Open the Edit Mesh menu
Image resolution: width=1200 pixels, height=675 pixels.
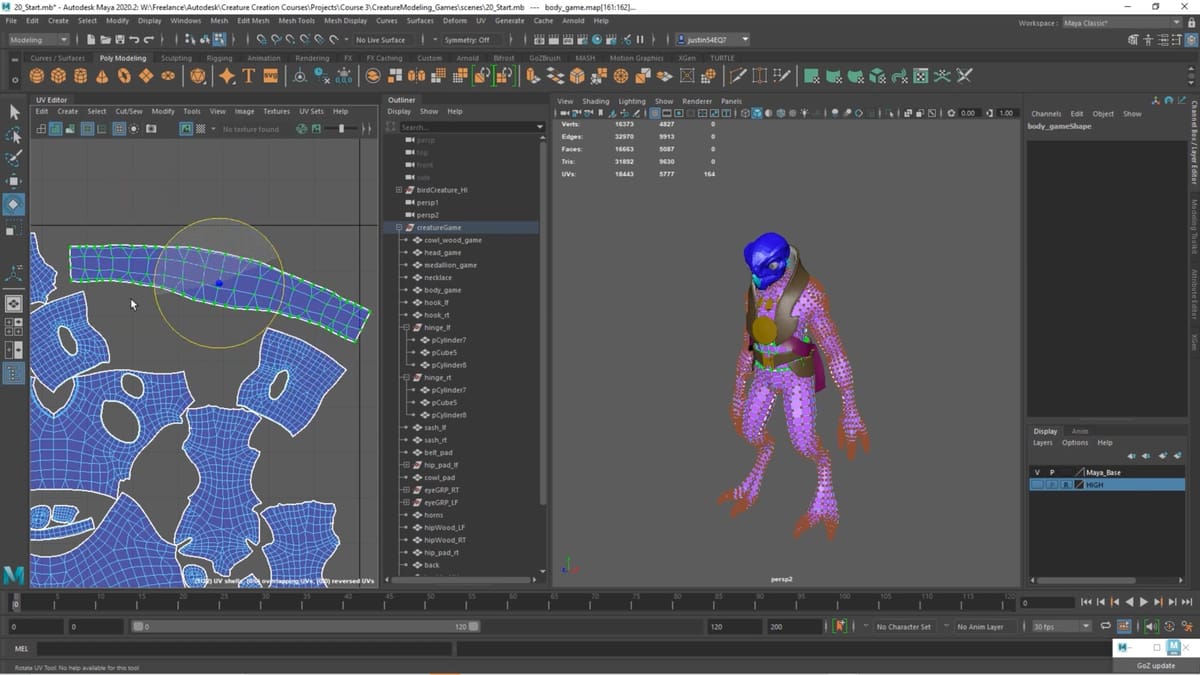253,20
